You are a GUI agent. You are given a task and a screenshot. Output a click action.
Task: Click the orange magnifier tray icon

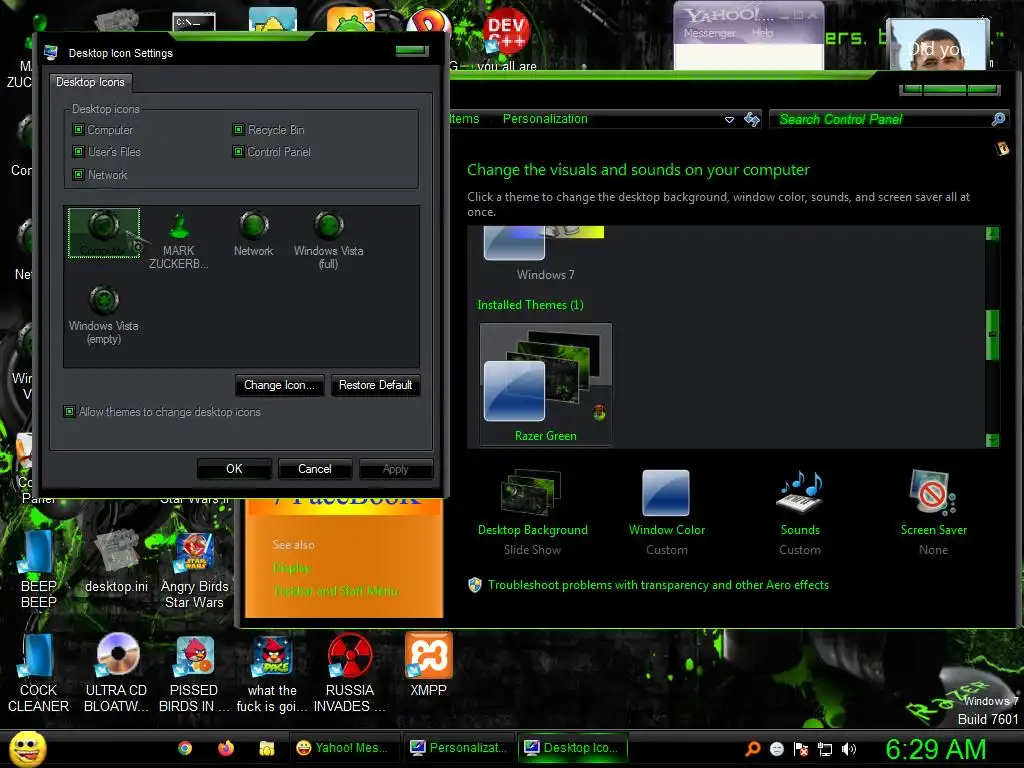(x=753, y=749)
